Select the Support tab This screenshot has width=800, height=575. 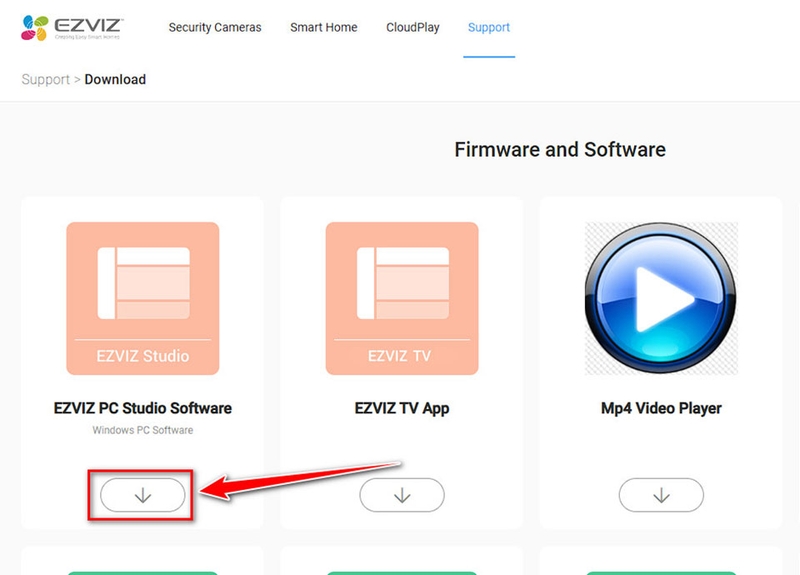pos(489,28)
